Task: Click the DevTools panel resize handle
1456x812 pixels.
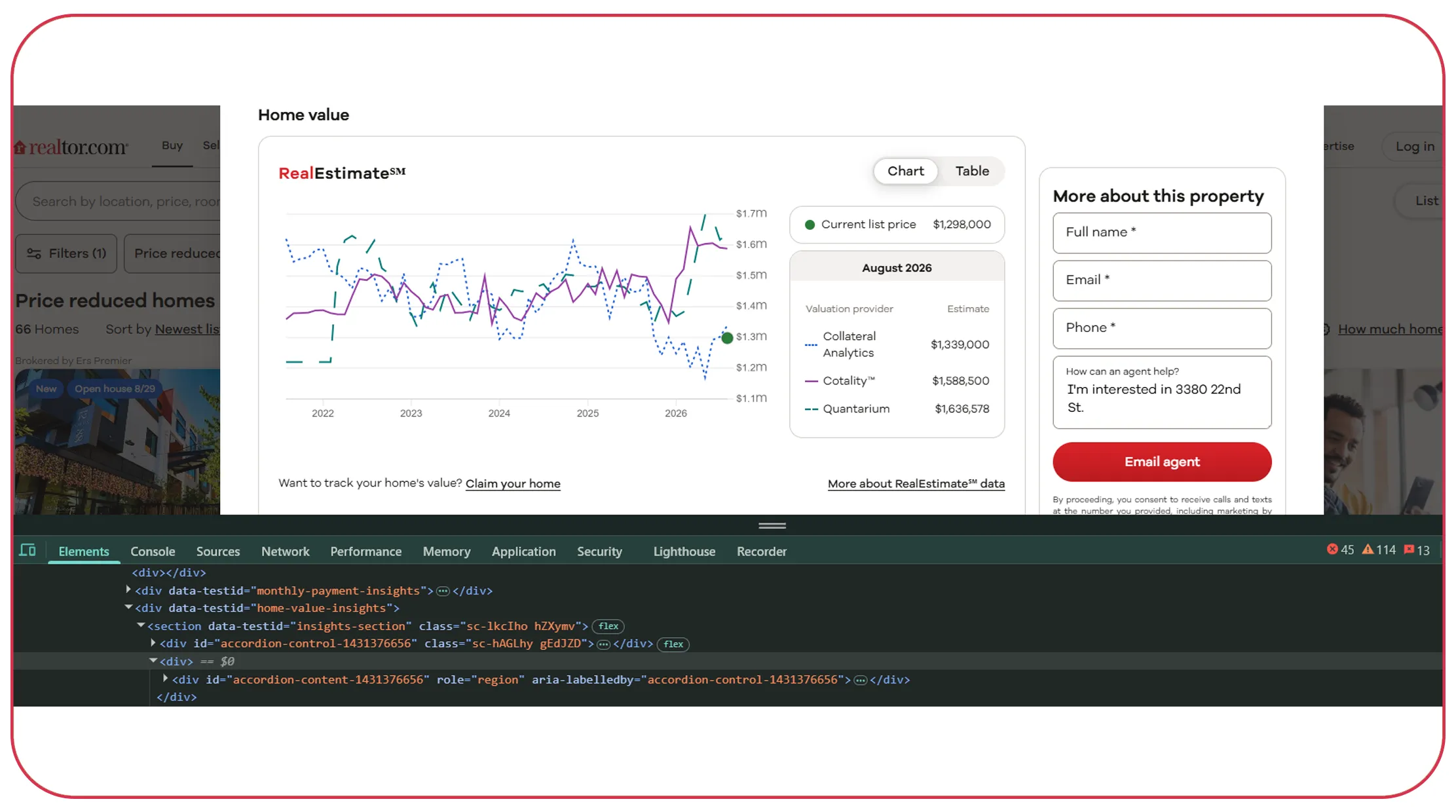Action: coord(772,525)
